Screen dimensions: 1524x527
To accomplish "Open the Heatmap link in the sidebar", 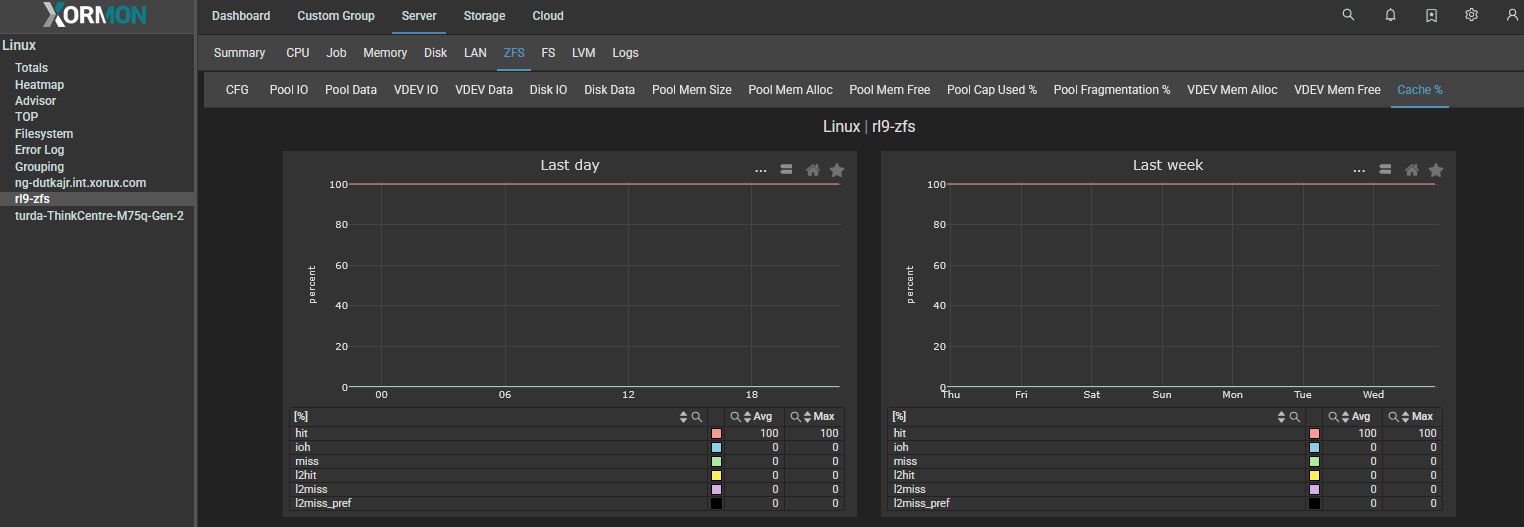I will [39, 85].
